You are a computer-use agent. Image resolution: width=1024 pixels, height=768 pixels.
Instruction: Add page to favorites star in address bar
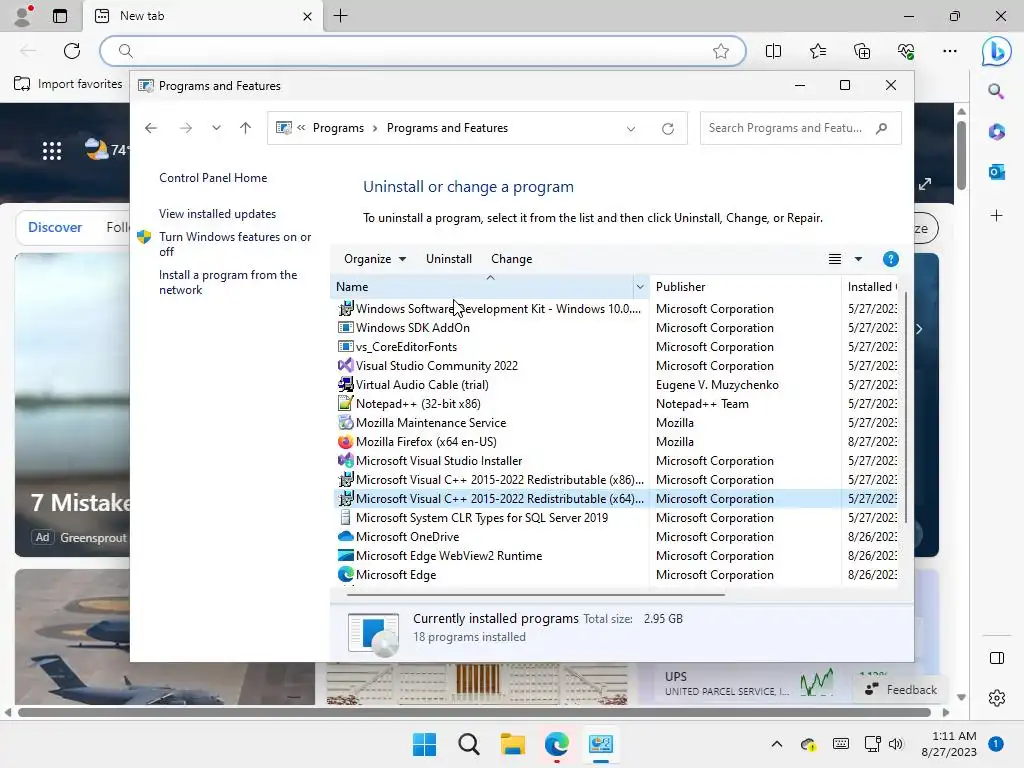click(x=721, y=51)
